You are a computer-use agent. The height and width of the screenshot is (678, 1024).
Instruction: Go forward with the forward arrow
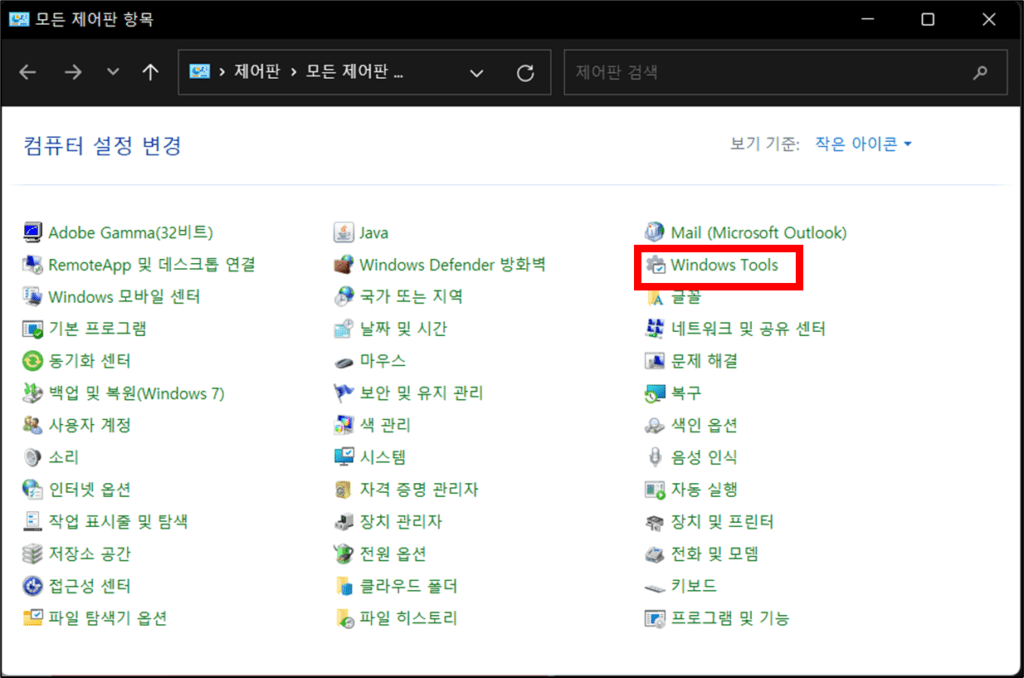pos(73,72)
